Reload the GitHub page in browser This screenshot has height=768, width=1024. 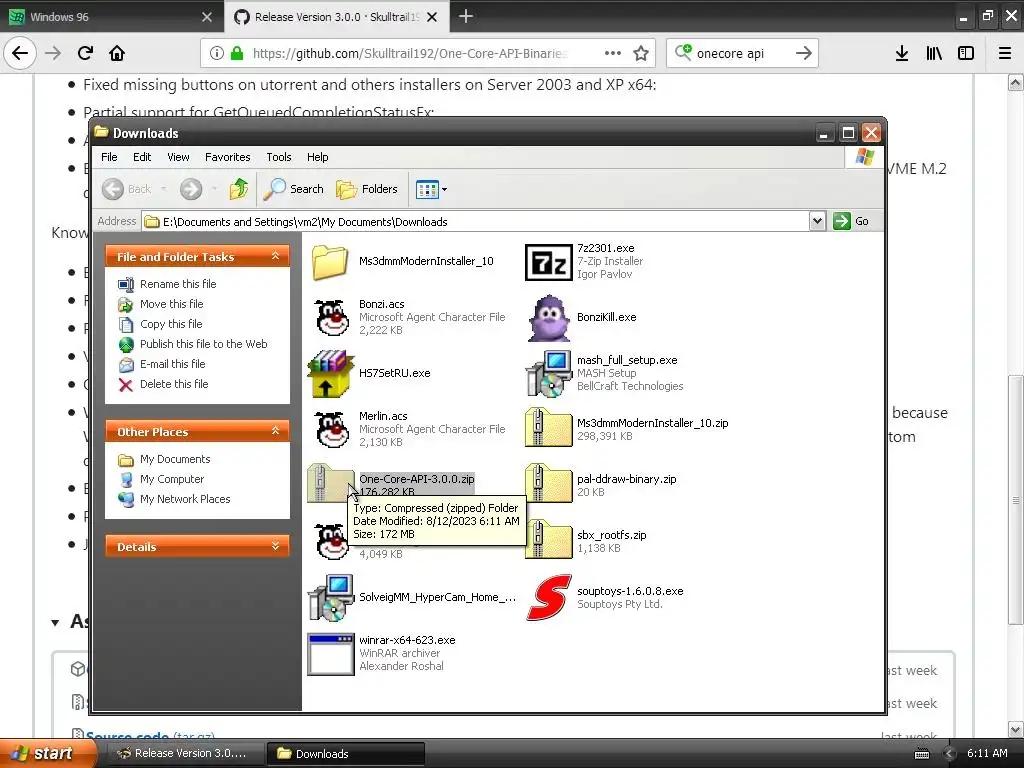(x=85, y=53)
